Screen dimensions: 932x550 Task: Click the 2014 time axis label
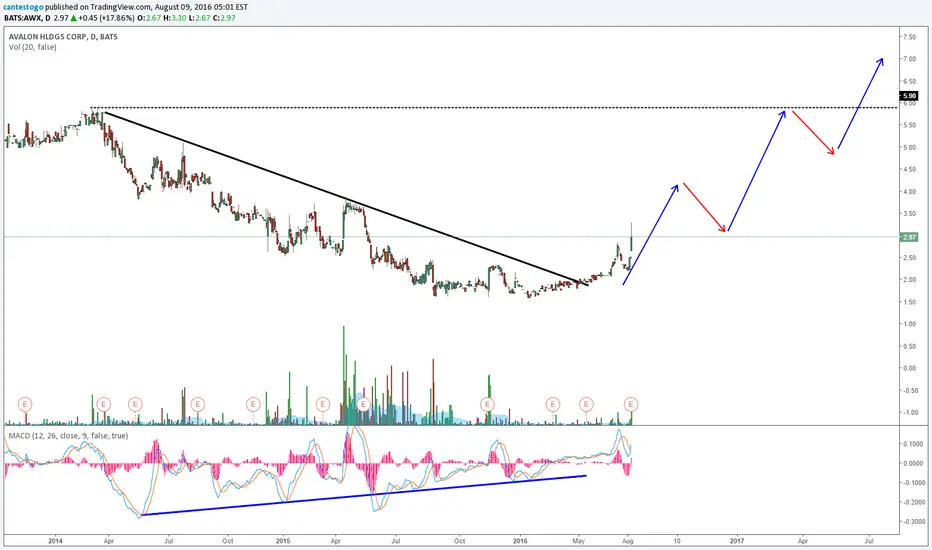coord(55,541)
